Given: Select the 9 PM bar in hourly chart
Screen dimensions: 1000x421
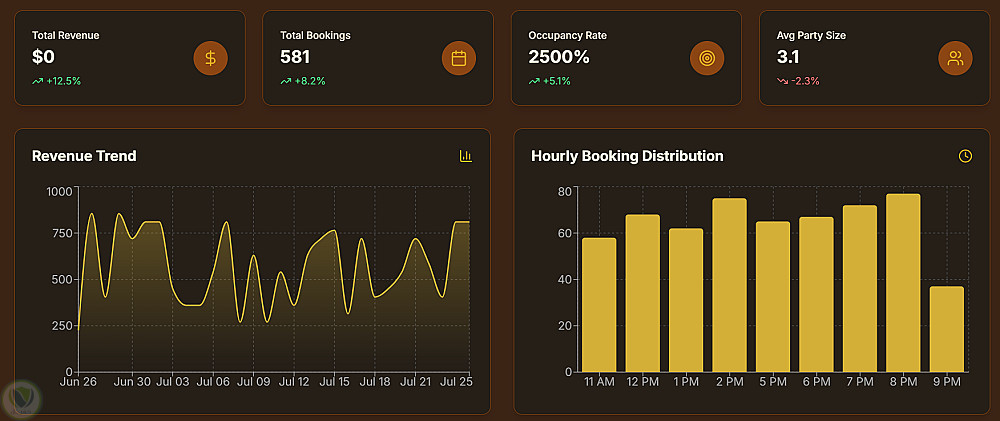Looking at the screenshot, I should tap(946, 329).
